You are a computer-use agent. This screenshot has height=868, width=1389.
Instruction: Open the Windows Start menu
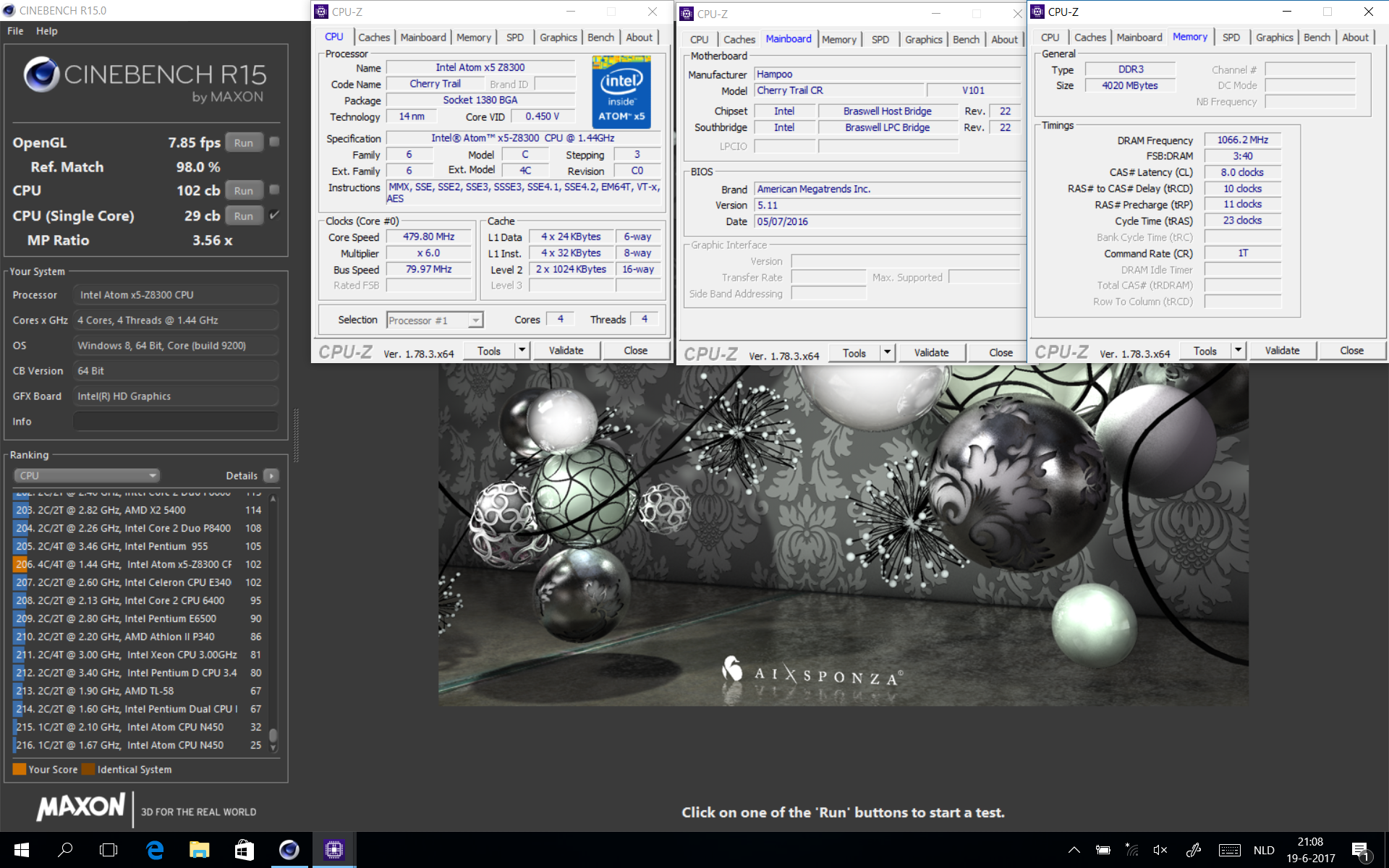tap(21, 850)
